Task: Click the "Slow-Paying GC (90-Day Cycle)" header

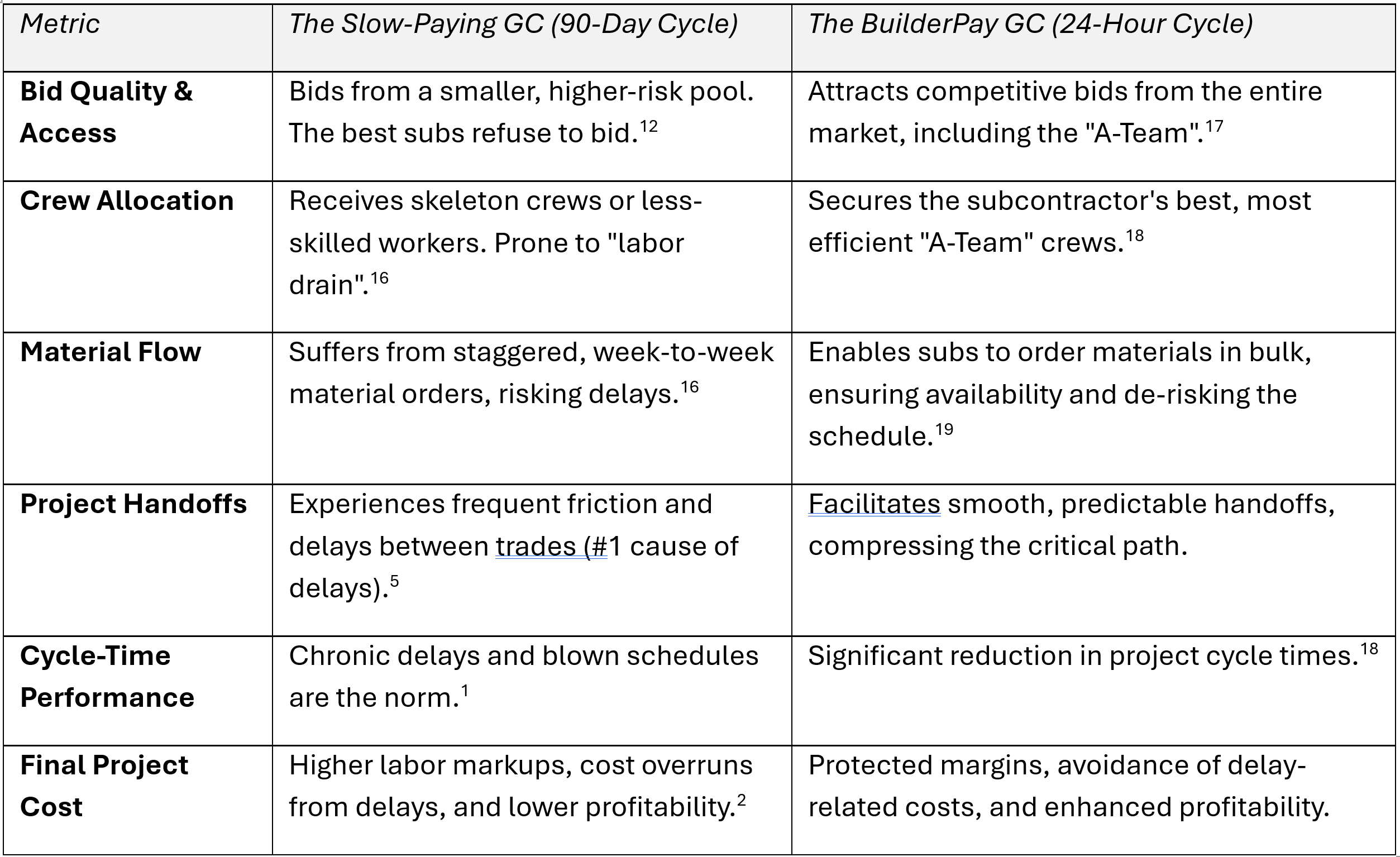Action: pyautogui.click(x=513, y=25)
